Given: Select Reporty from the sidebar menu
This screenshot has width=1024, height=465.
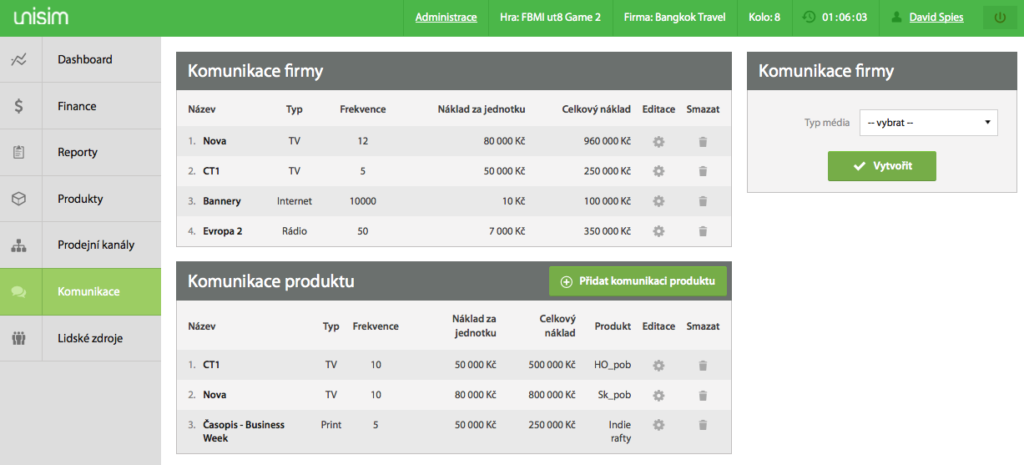Looking at the screenshot, I should pyautogui.click(x=80, y=153).
